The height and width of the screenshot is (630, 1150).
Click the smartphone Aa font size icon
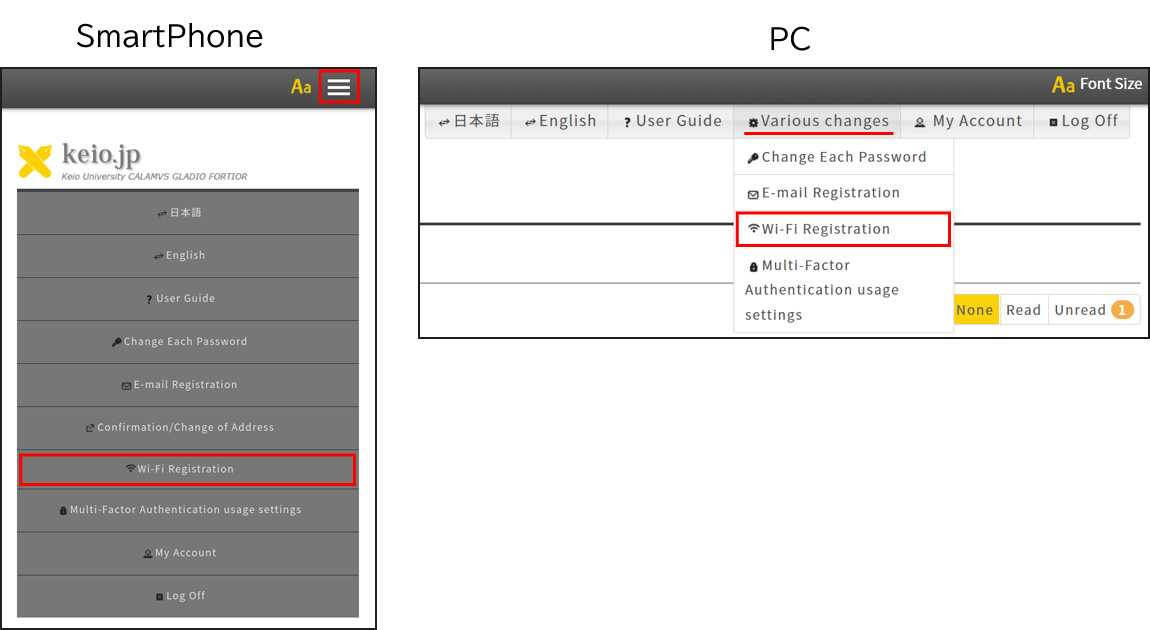(301, 87)
